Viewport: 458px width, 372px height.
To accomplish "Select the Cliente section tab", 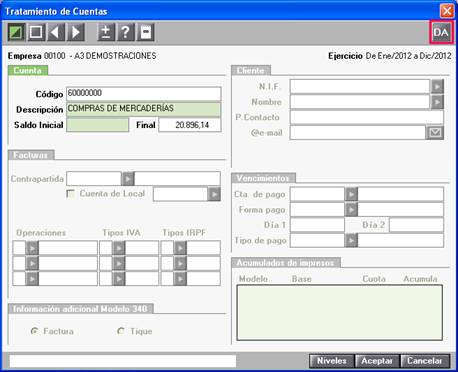I will point(251,70).
